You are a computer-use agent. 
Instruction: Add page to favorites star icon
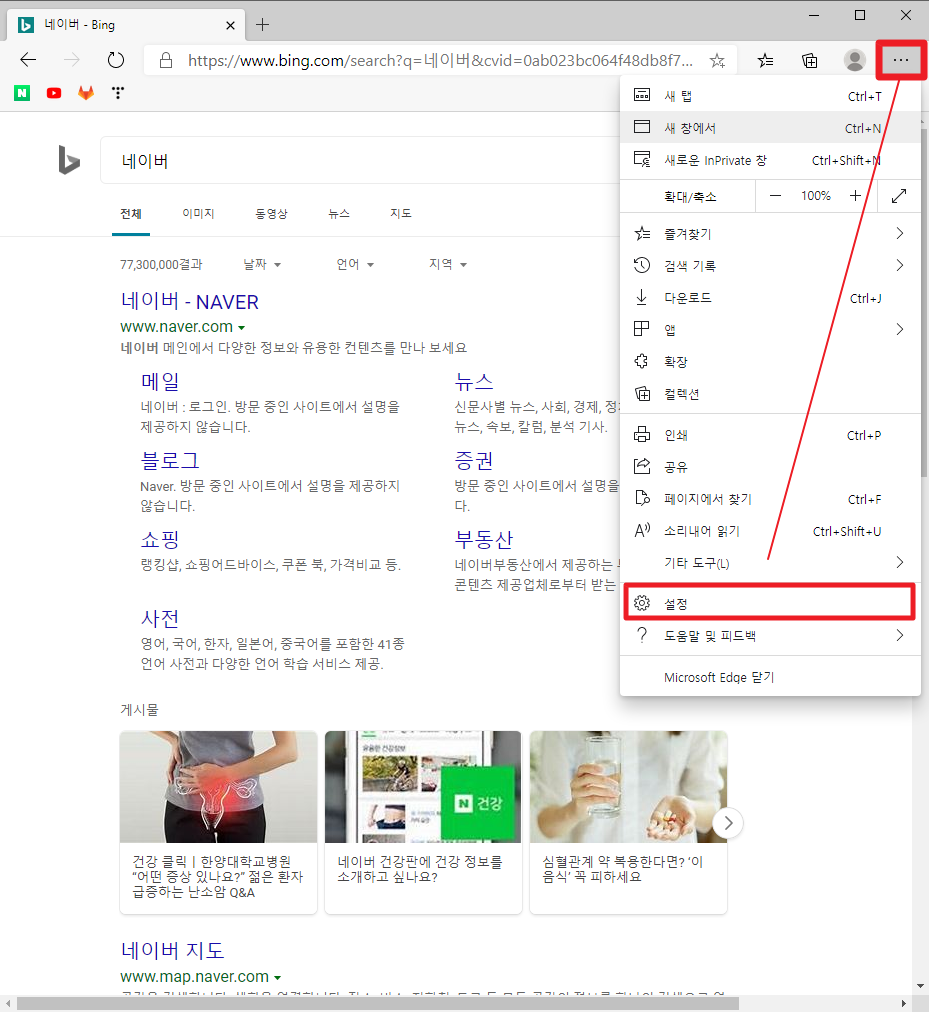[717, 61]
